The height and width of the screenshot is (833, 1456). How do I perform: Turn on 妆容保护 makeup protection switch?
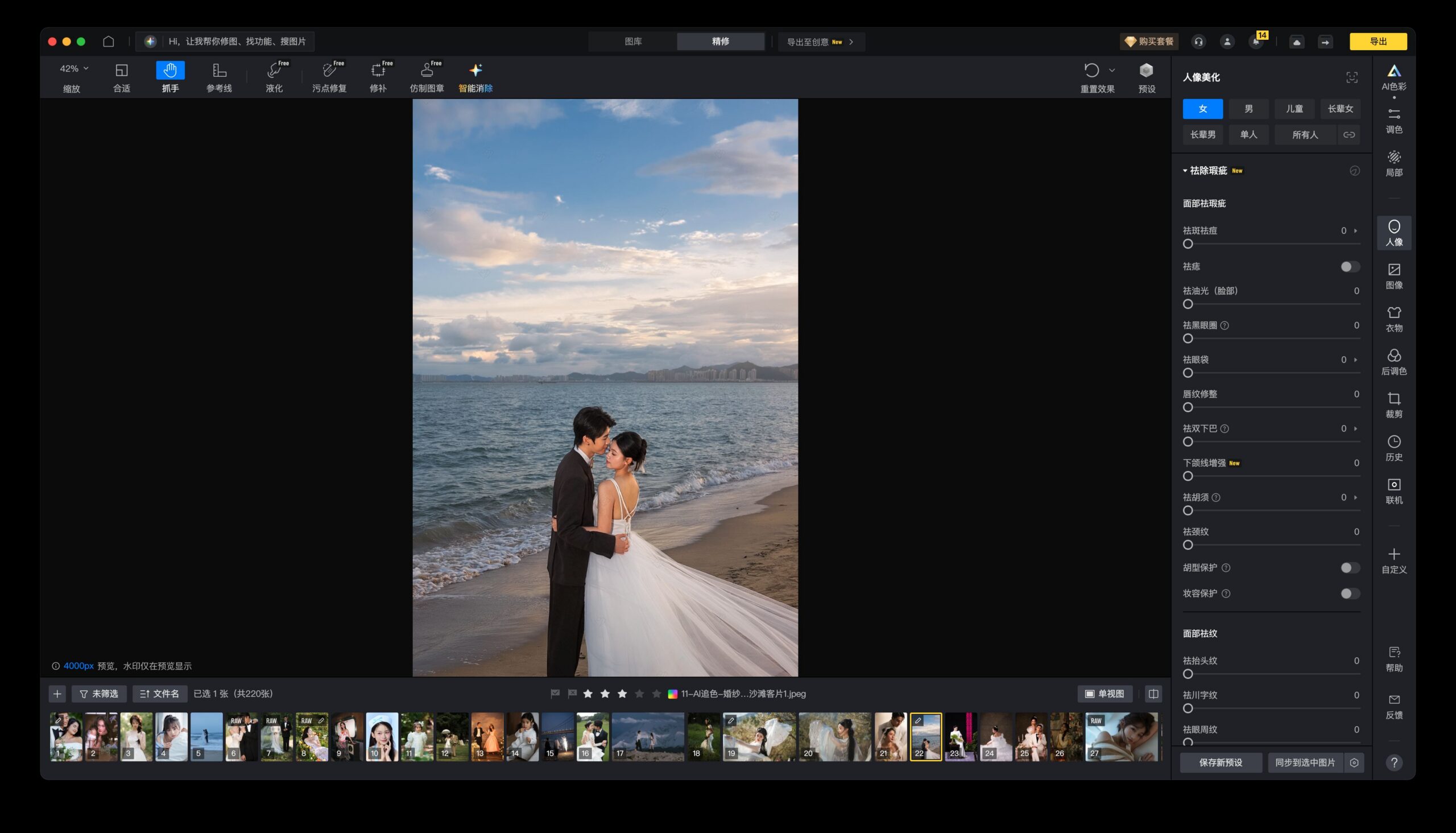coord(1350,593)
